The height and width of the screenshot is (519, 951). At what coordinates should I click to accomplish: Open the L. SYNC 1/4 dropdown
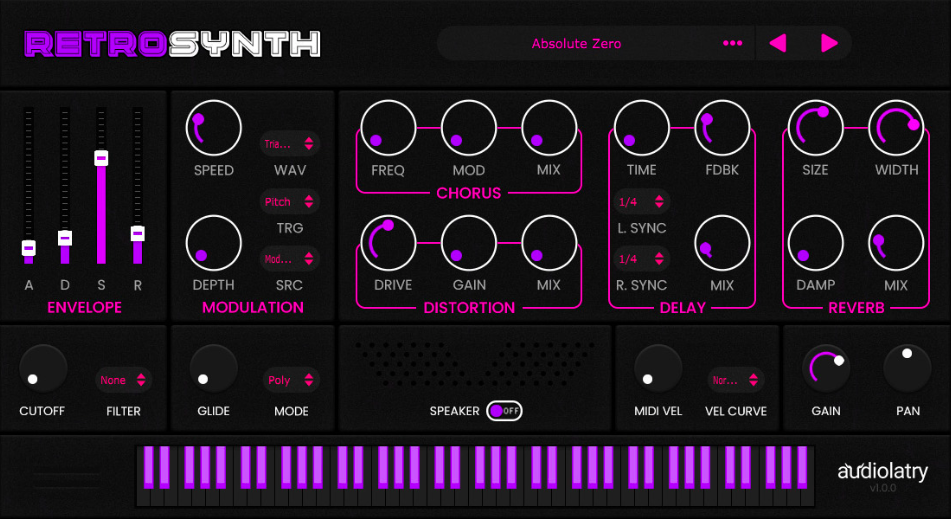[642, 202]
